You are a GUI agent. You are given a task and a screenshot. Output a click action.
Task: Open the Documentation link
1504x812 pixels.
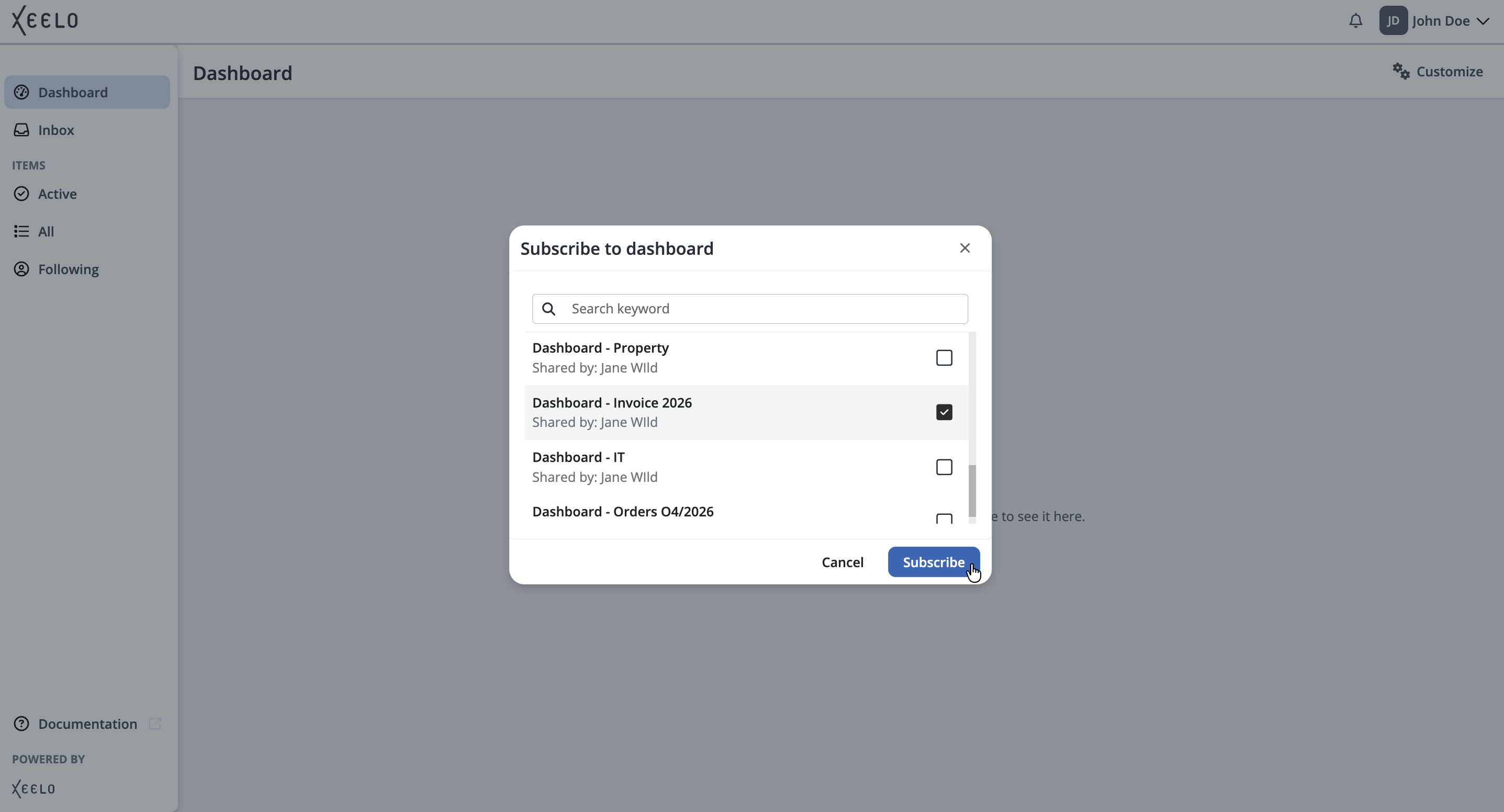(87, 724)
